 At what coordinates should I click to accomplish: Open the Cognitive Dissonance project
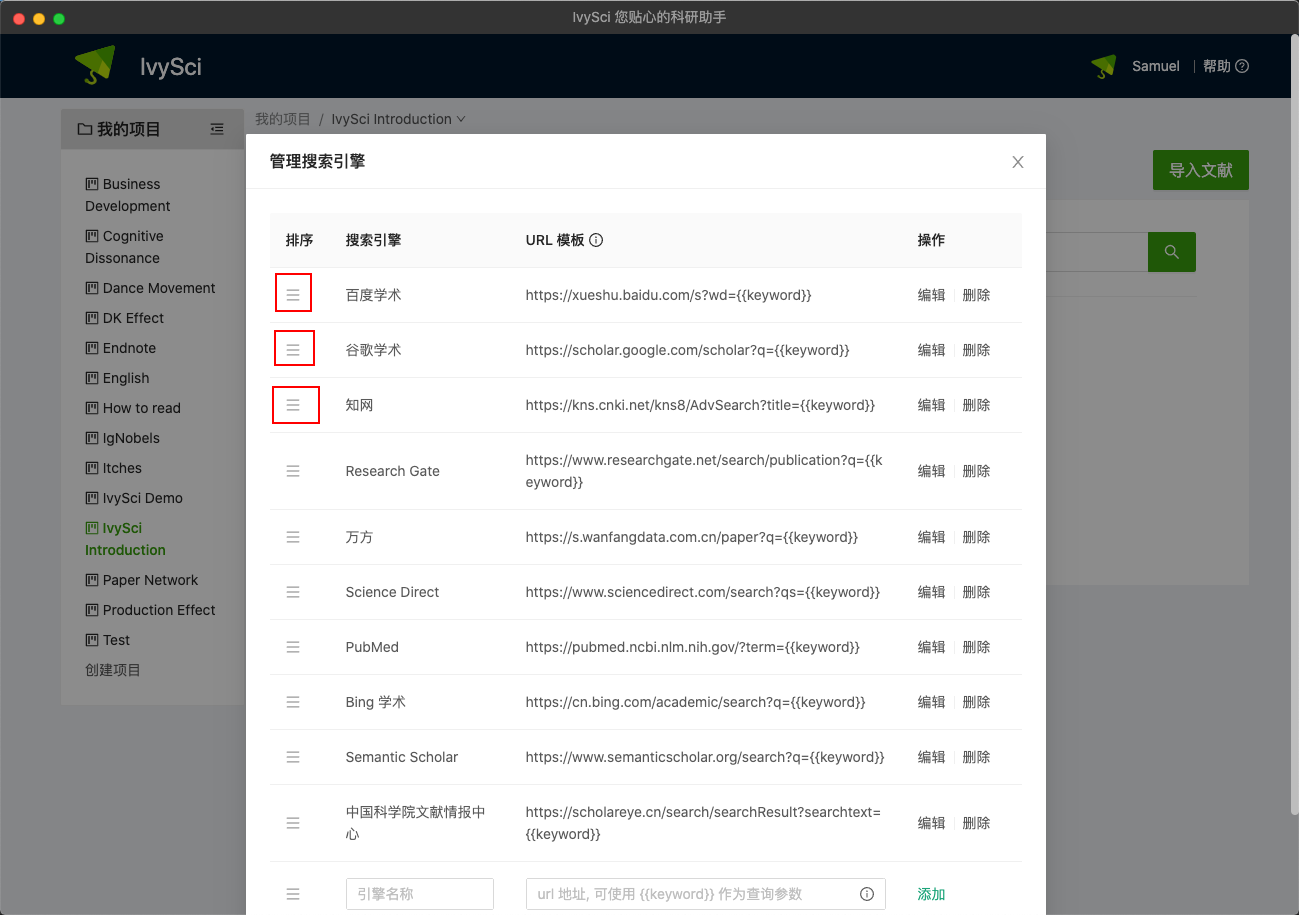124,247
